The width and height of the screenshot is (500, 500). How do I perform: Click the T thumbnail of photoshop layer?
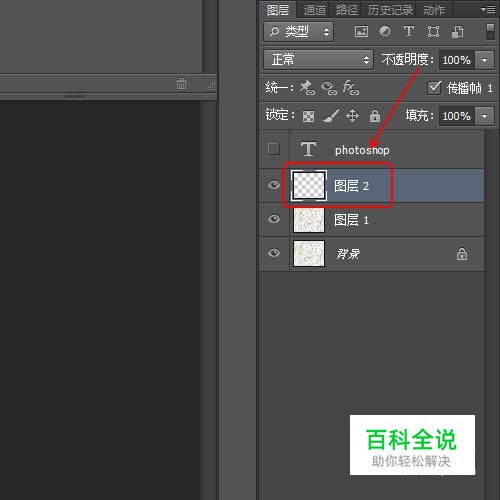pos(308,149)
